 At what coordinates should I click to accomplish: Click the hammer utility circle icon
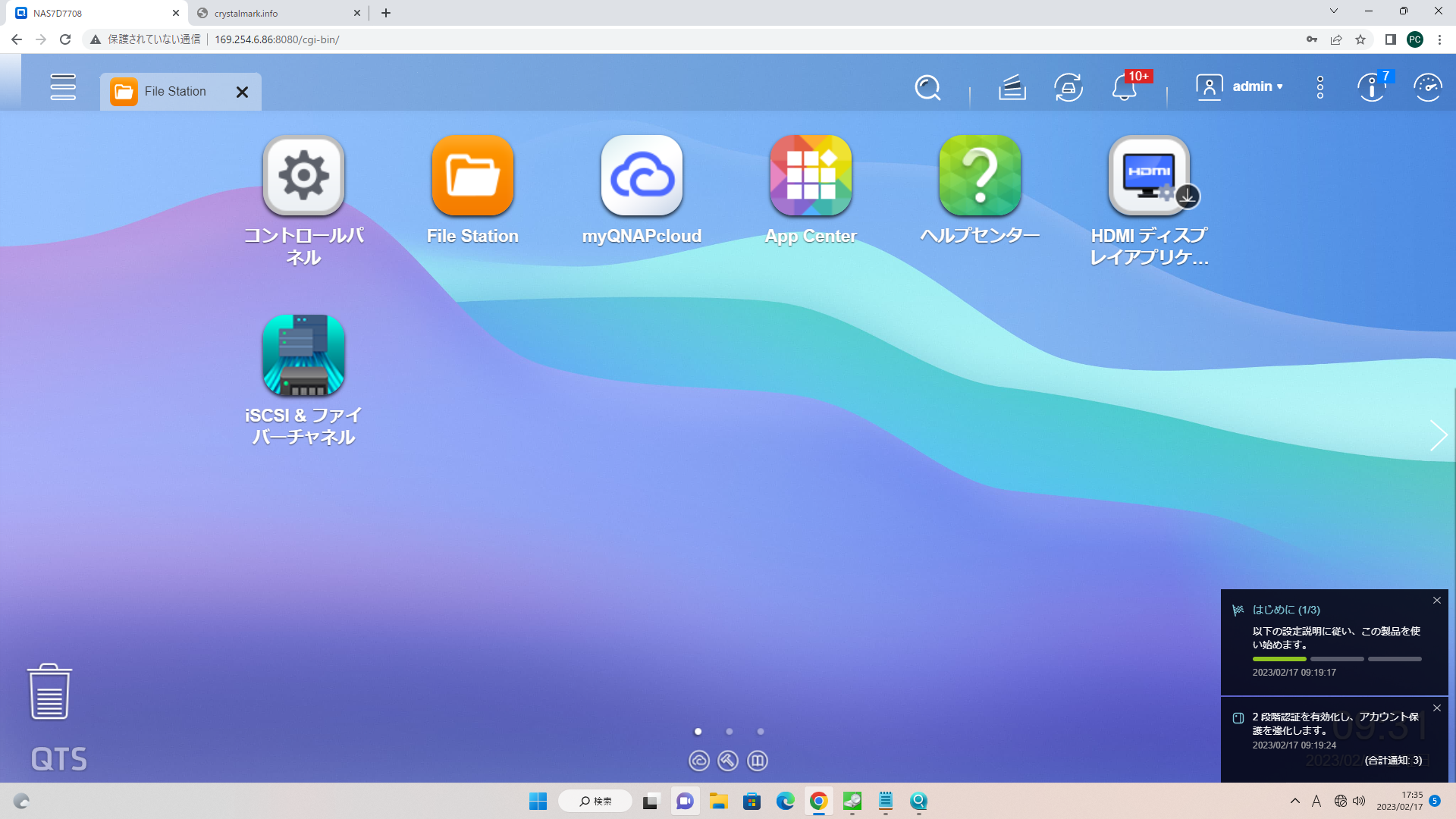pyautogui.click(x=728, y=761)
